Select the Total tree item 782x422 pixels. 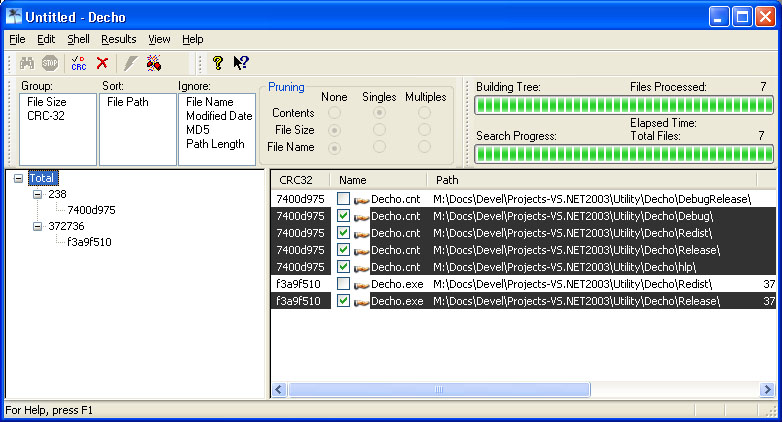pos(42,178)
